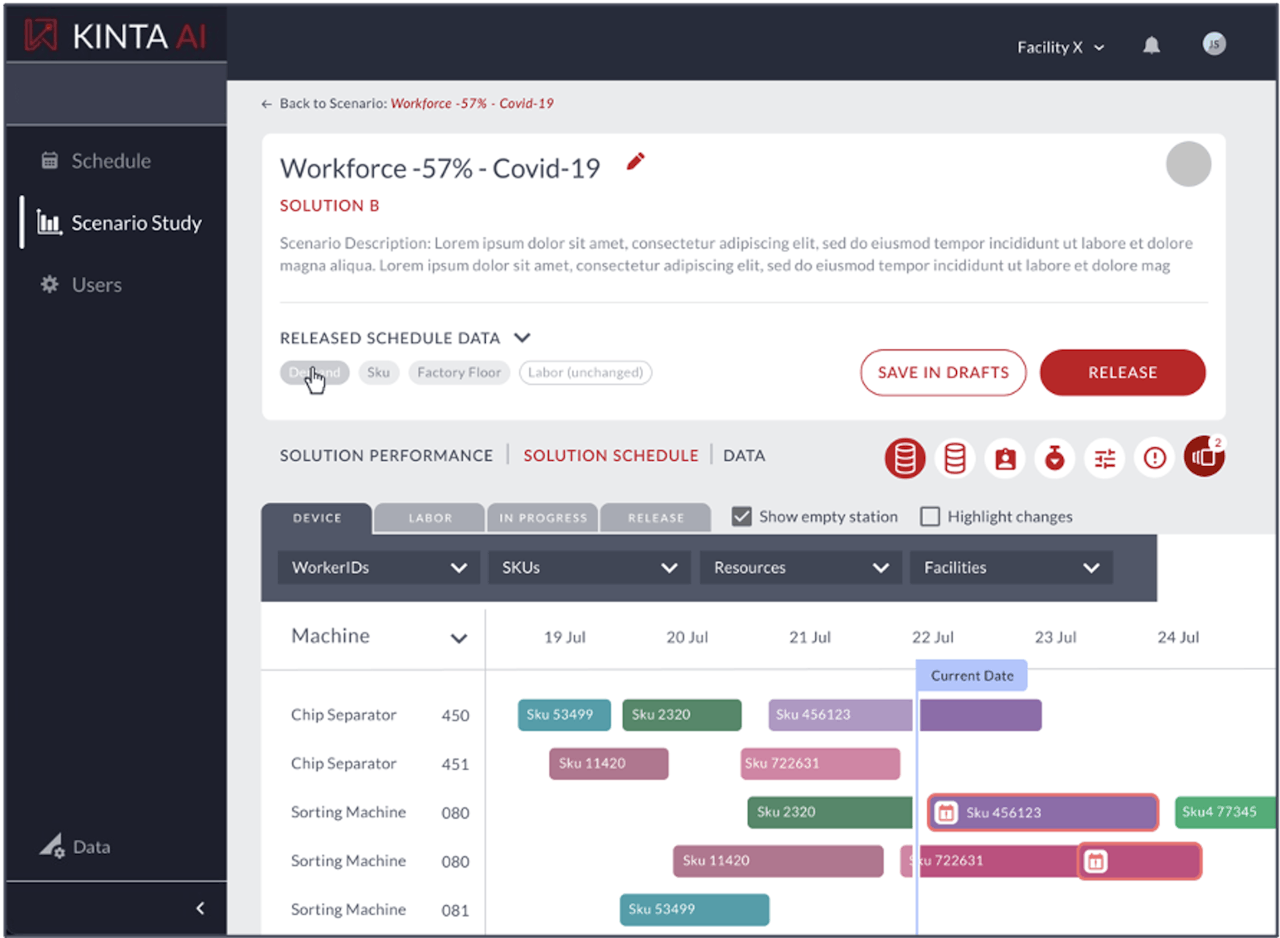Switch to the In Progress tab
The image size is (1280, 938).
point(543,518)
